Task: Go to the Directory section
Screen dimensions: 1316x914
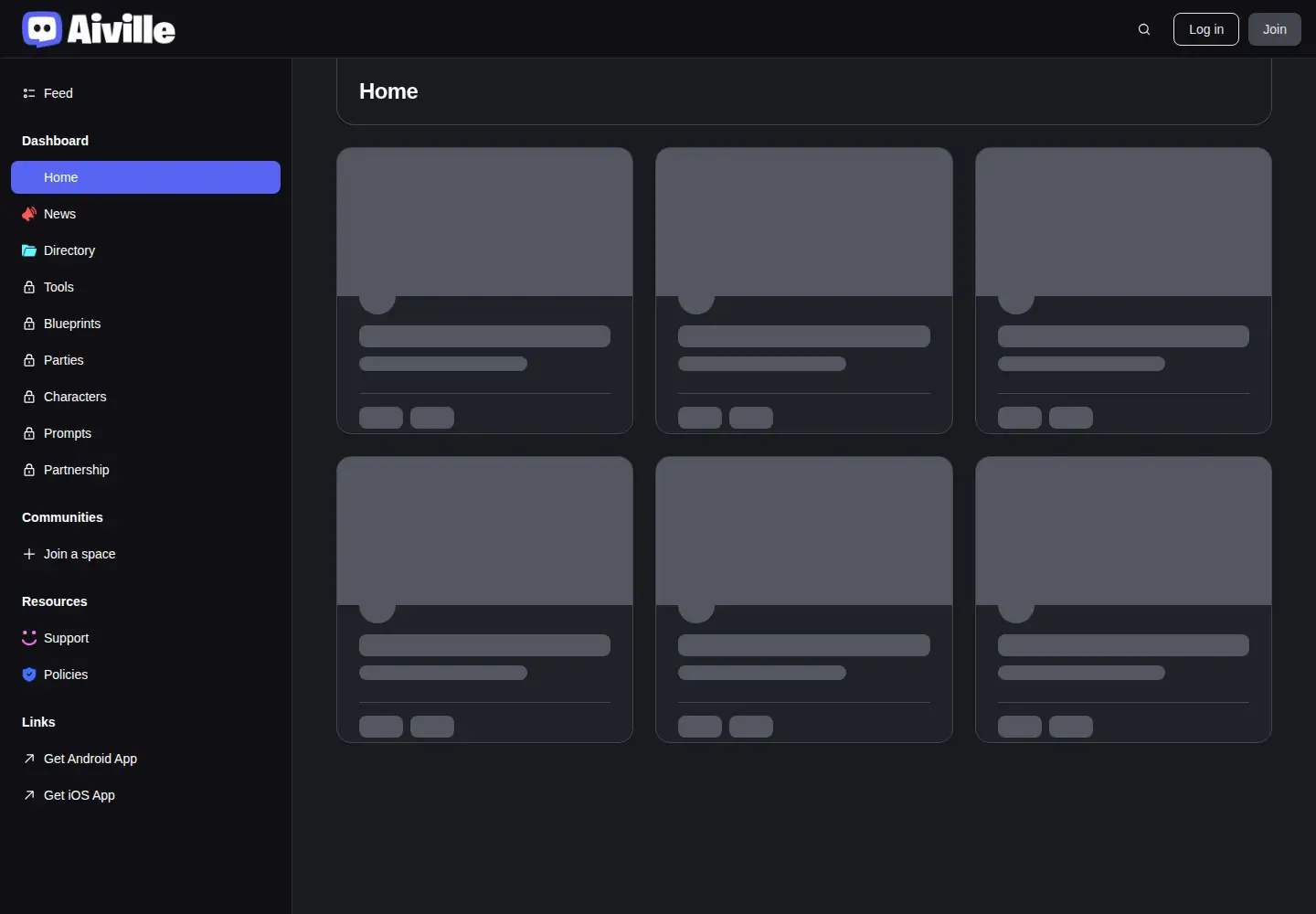Action: pos(145,250)
